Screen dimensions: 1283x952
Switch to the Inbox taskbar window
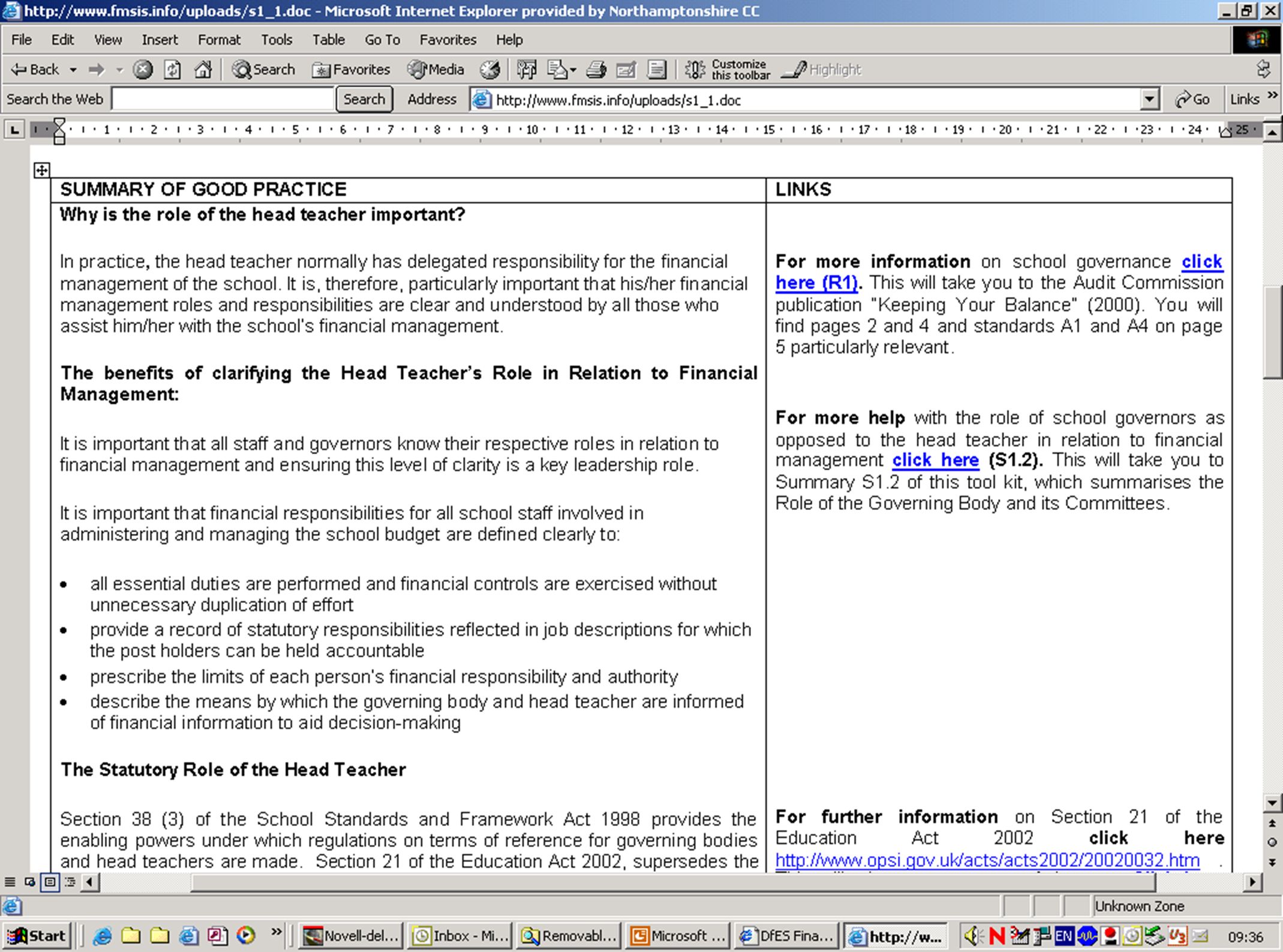click(x=459, y=936)
